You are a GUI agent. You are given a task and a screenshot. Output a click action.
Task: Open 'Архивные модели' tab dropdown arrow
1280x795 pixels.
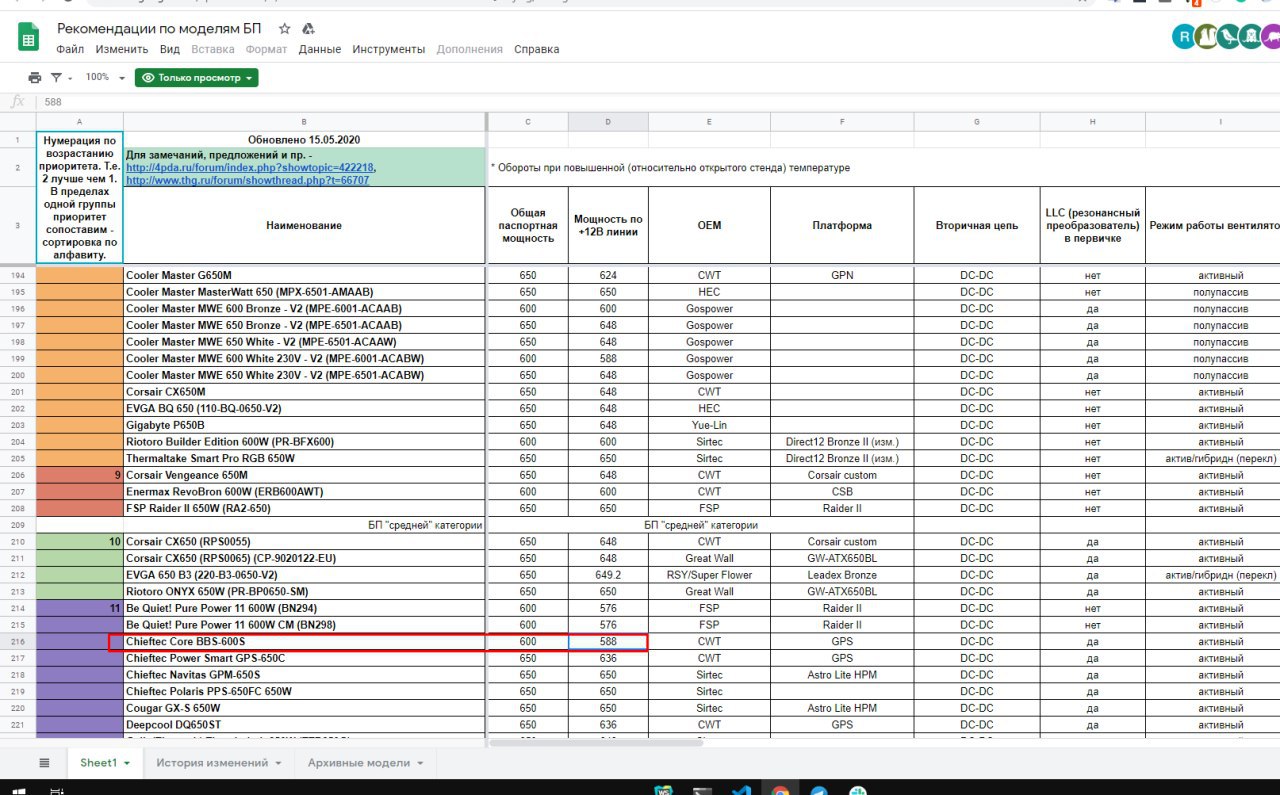click(420, 763)
